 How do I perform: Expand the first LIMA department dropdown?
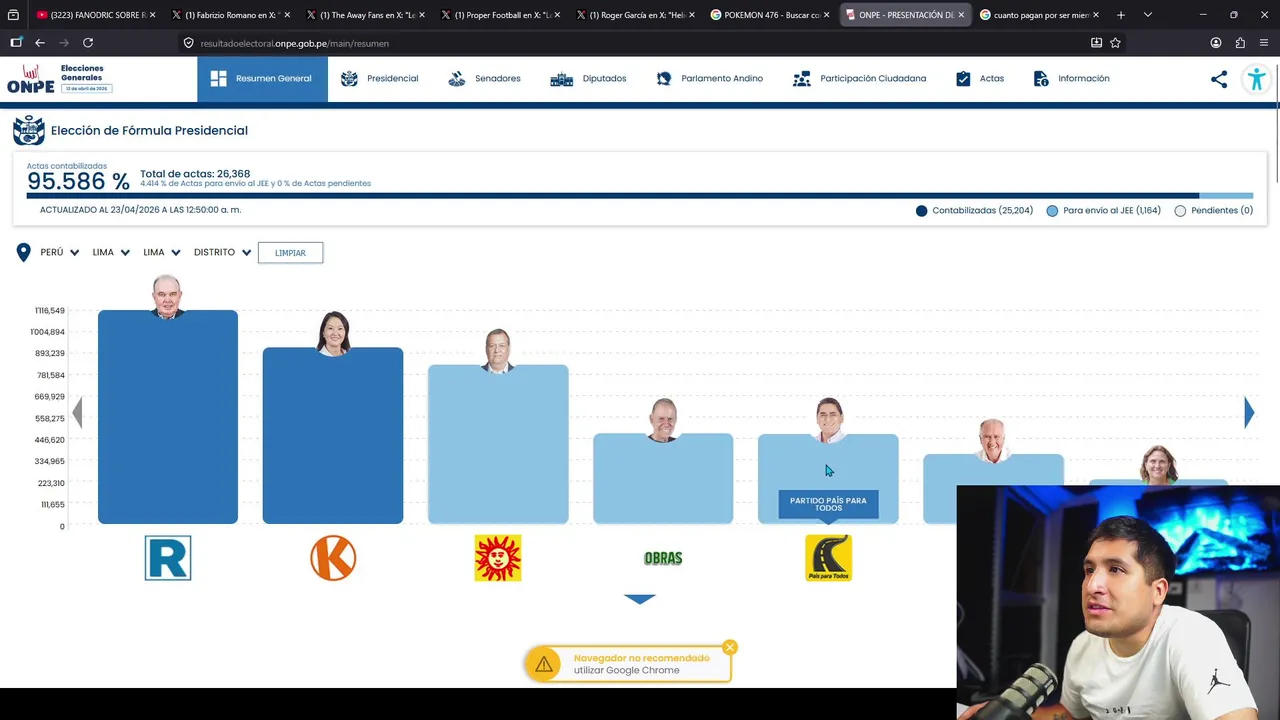coord(111,252)
